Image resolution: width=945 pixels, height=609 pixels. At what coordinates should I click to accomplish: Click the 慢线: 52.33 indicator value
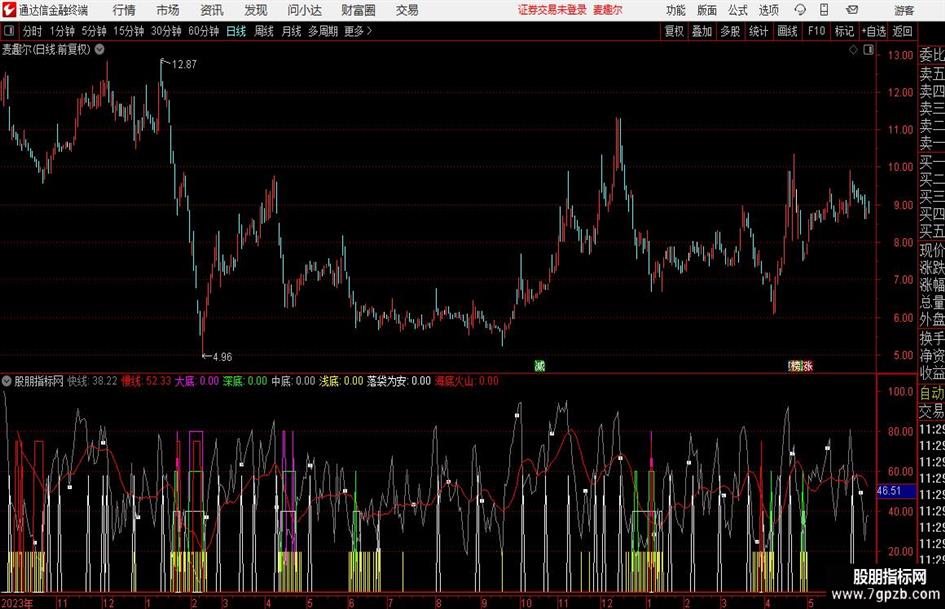click(x=146, y=381)
